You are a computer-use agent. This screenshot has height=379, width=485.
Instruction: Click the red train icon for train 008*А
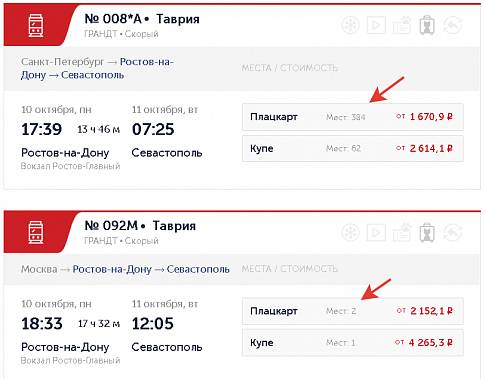tap(36, 25)
